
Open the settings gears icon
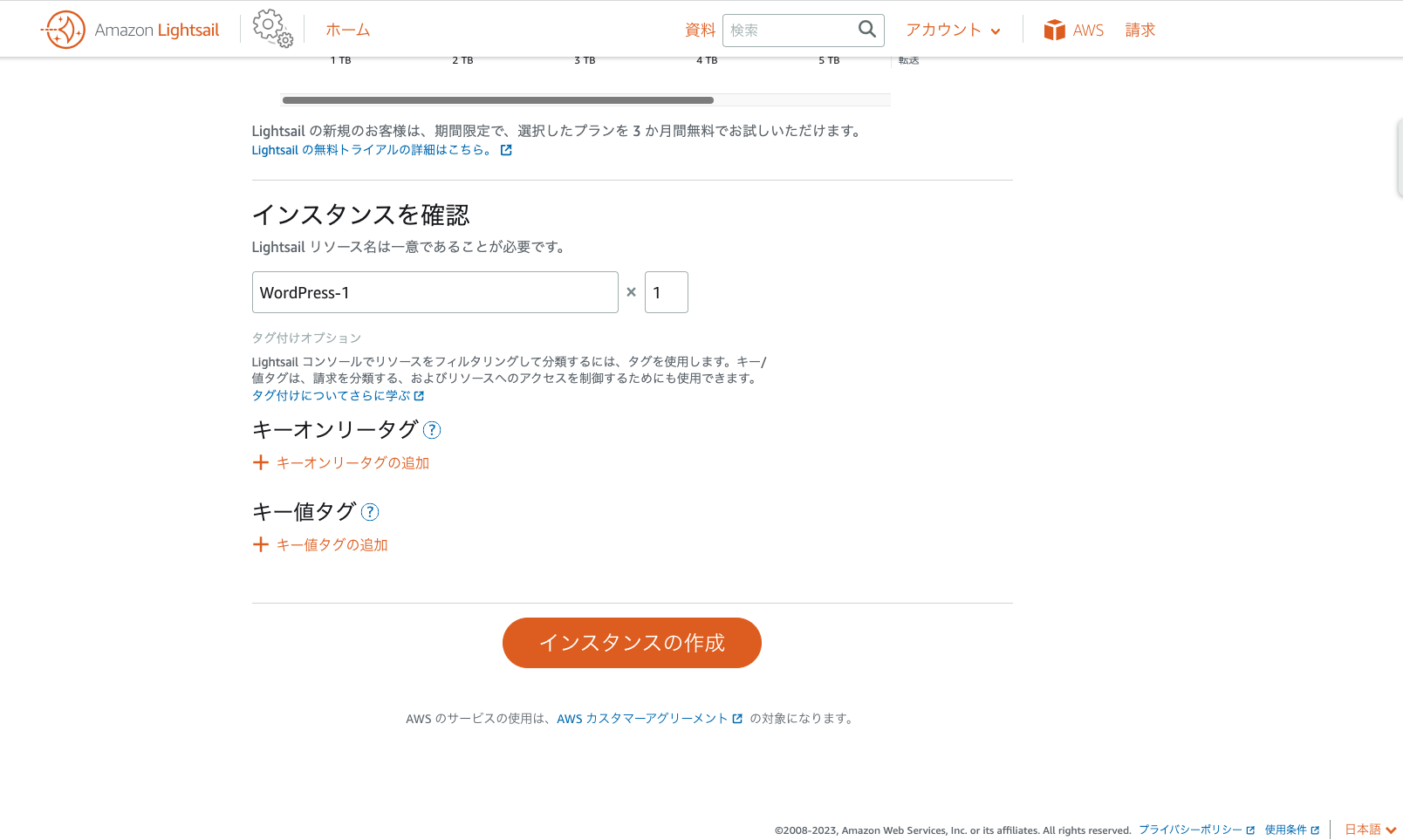[x=272, y=29]
